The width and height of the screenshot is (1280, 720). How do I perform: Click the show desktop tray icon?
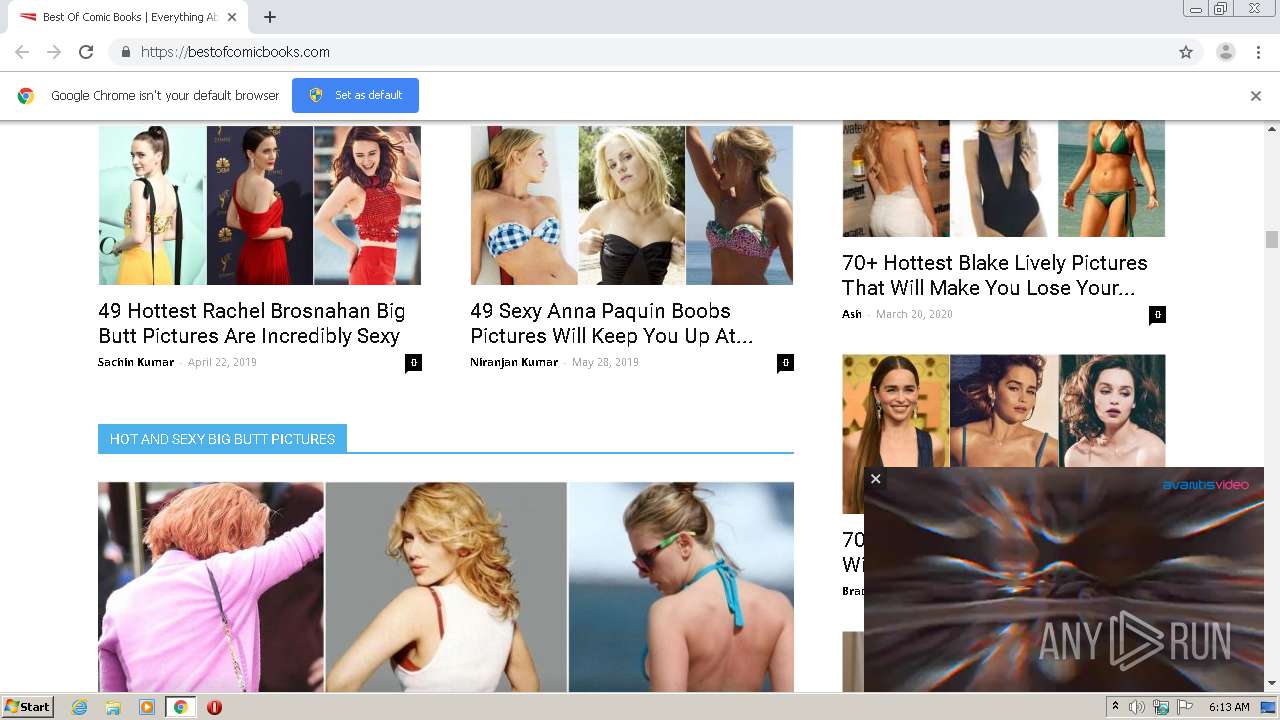tap(1269, 707)
